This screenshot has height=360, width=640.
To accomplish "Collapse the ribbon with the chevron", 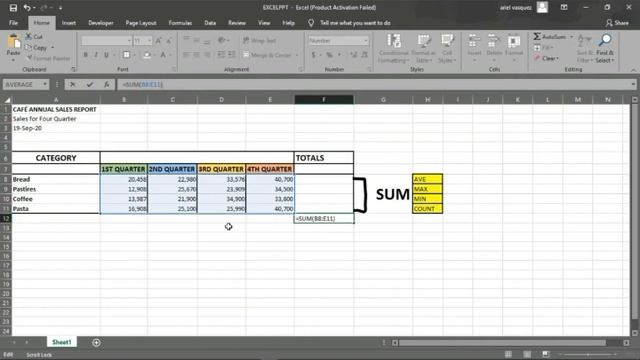I will pyautogui.click(x=633, y=70).
